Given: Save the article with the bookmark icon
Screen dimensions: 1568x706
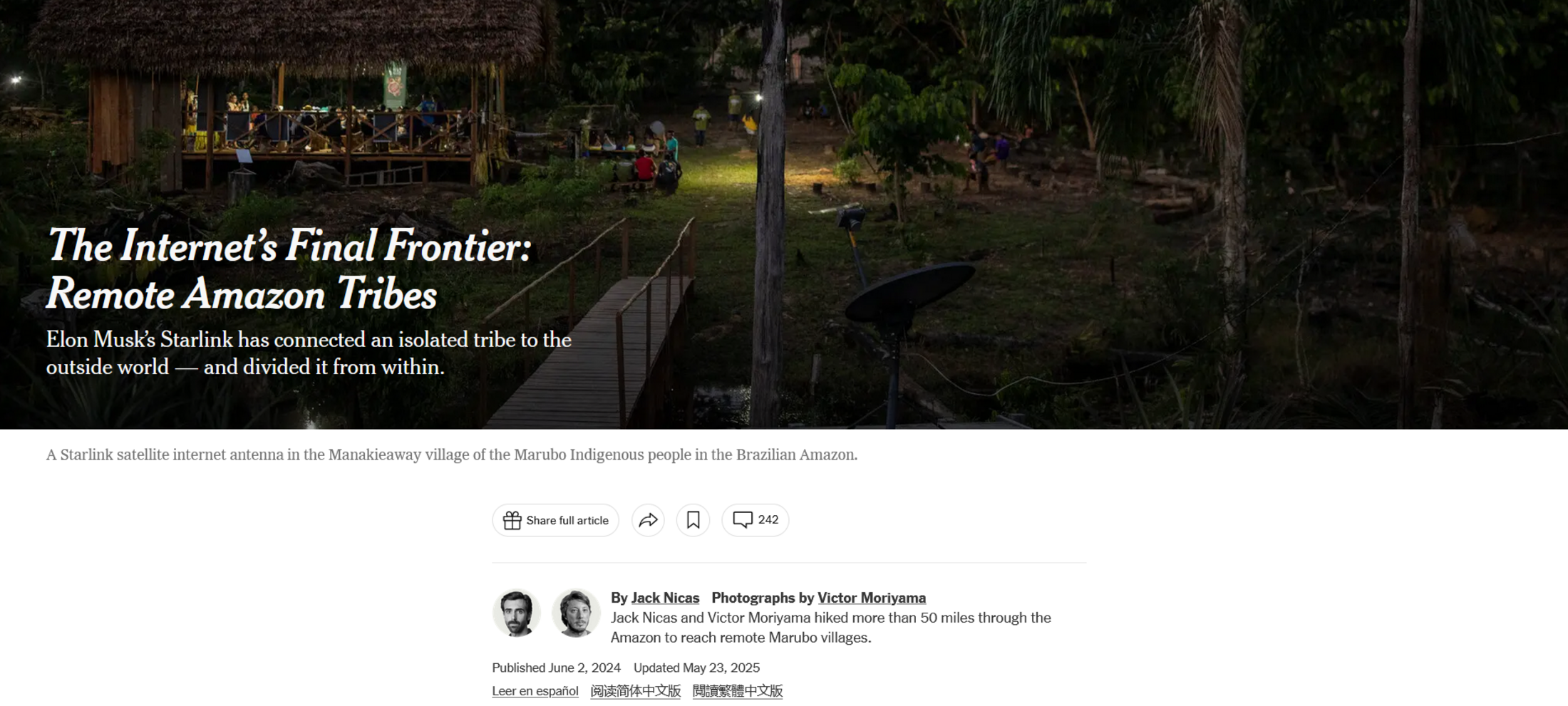Looking at the screenshot, I should tap(693, 520).
